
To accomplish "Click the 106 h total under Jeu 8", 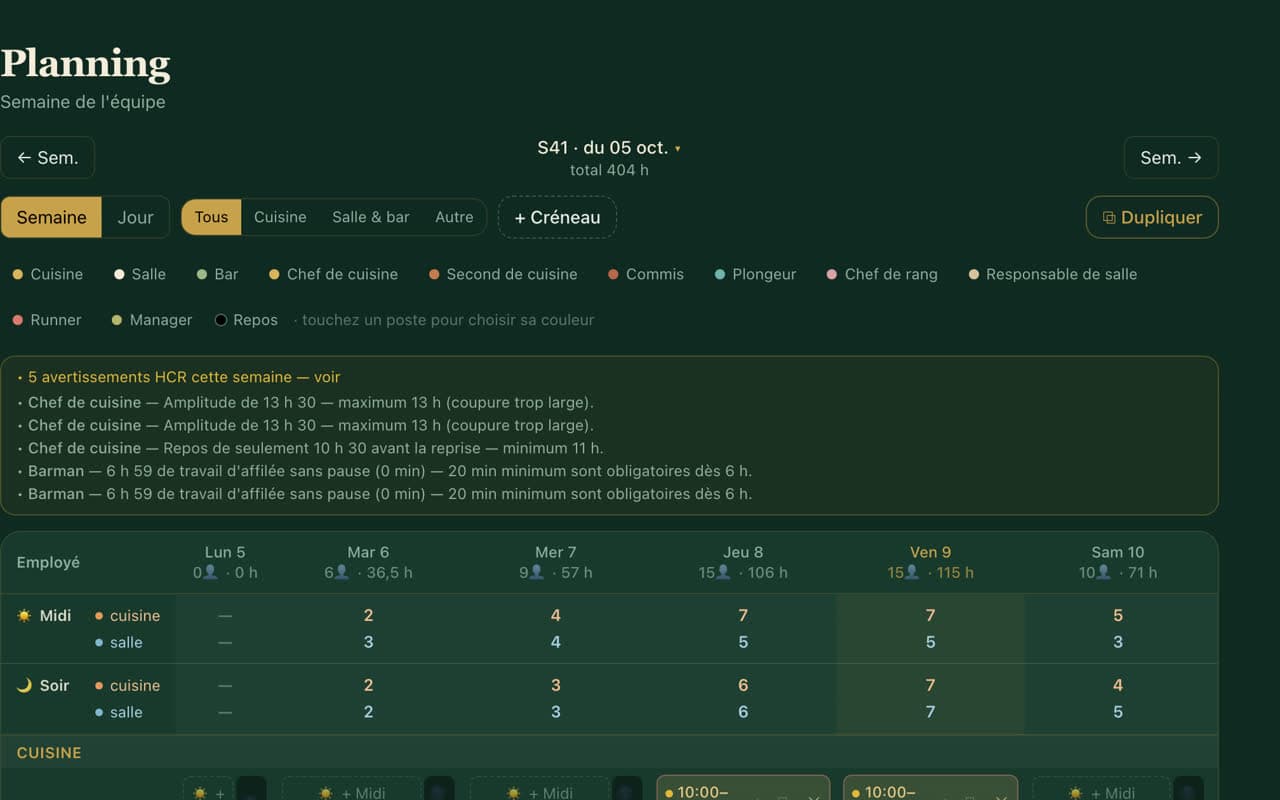I will click(x=768, y=573).
